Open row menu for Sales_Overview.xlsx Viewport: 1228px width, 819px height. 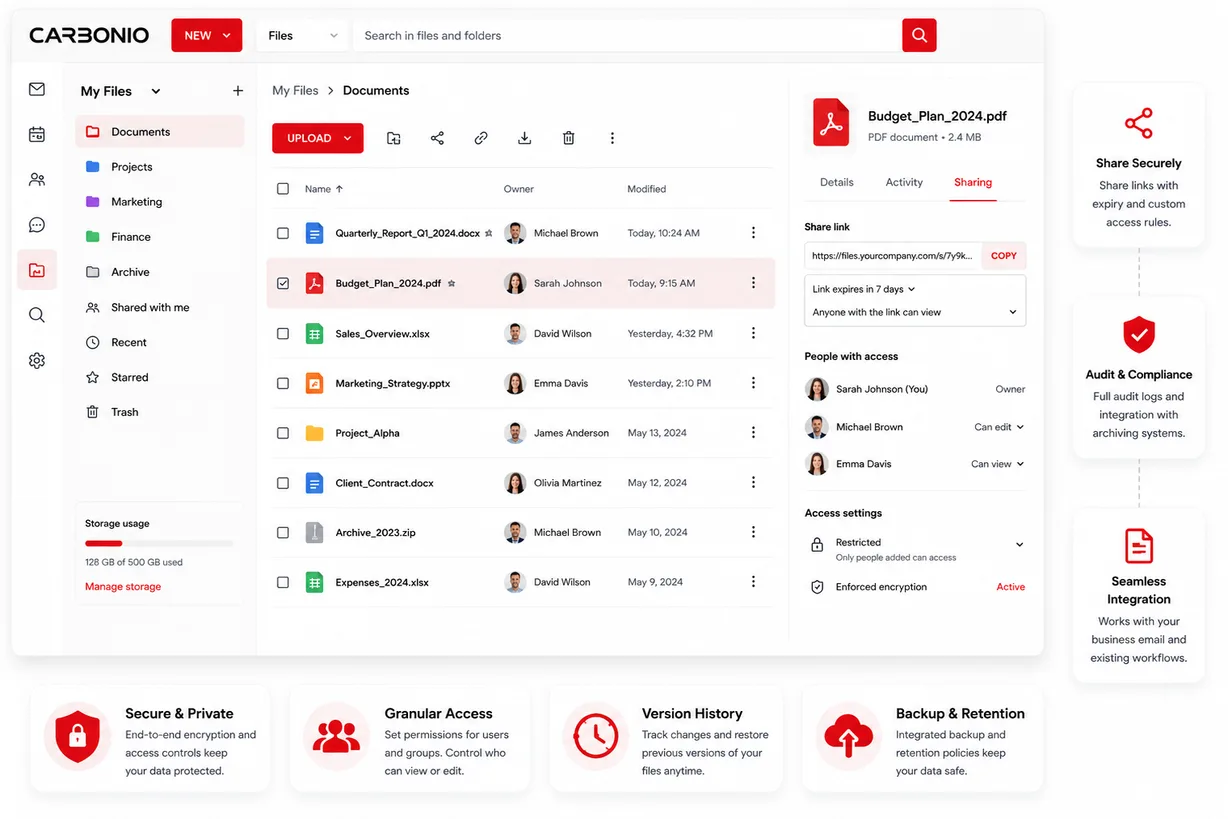coord(753,333)
